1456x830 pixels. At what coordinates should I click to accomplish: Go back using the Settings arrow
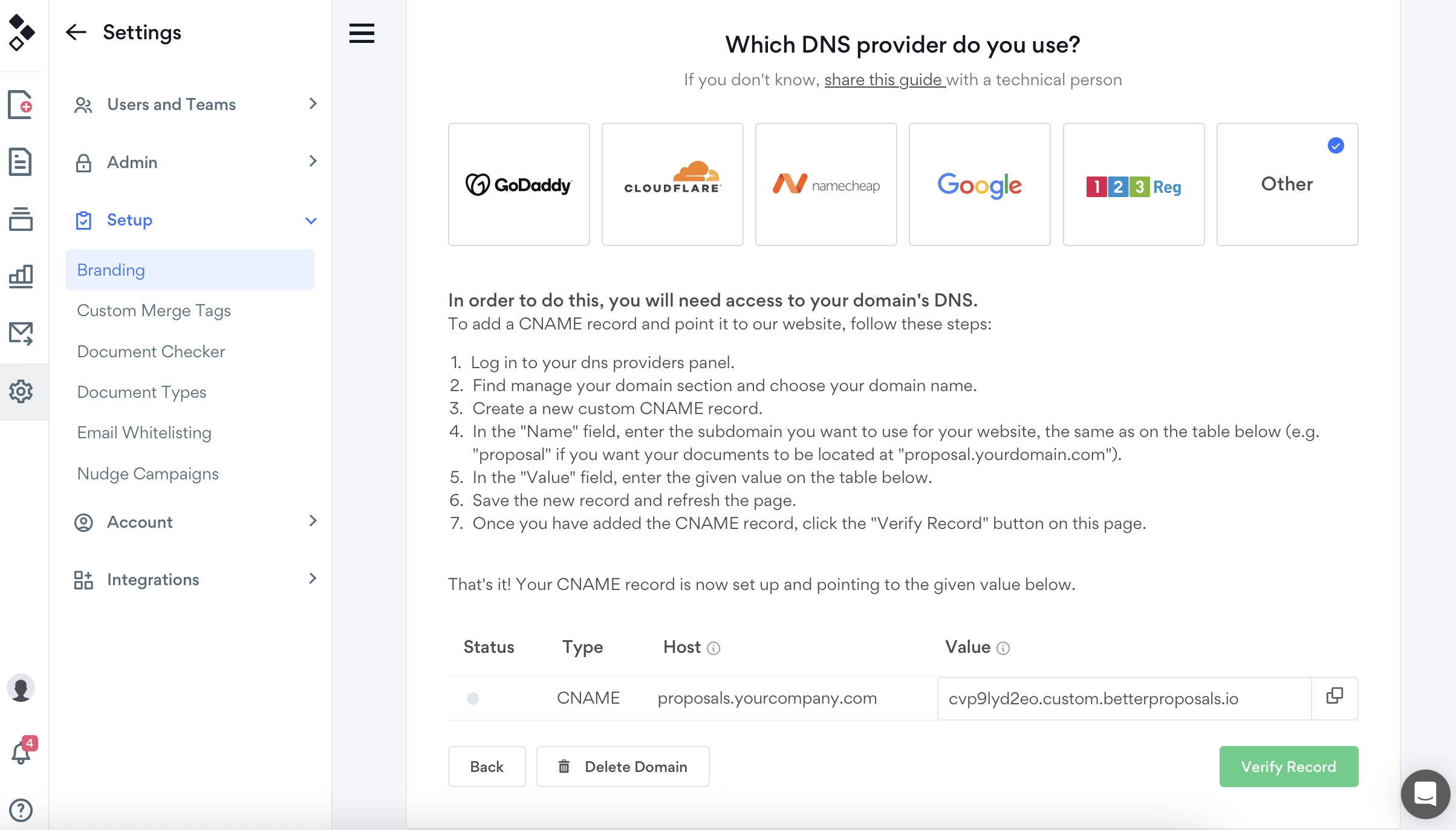(76, 32)
